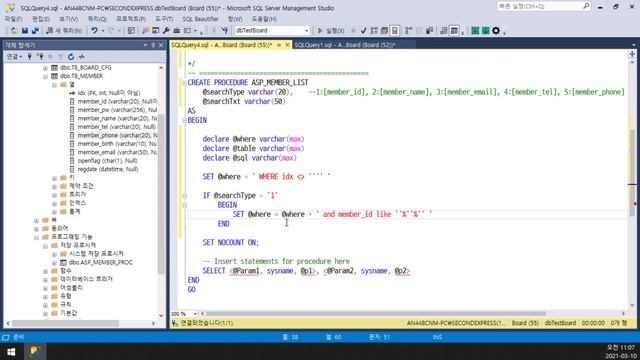Viewport: 640px width, 360px height.
Task: Toggle auto-hide pin on Object Explorer panel
Action: coord(153,45)
